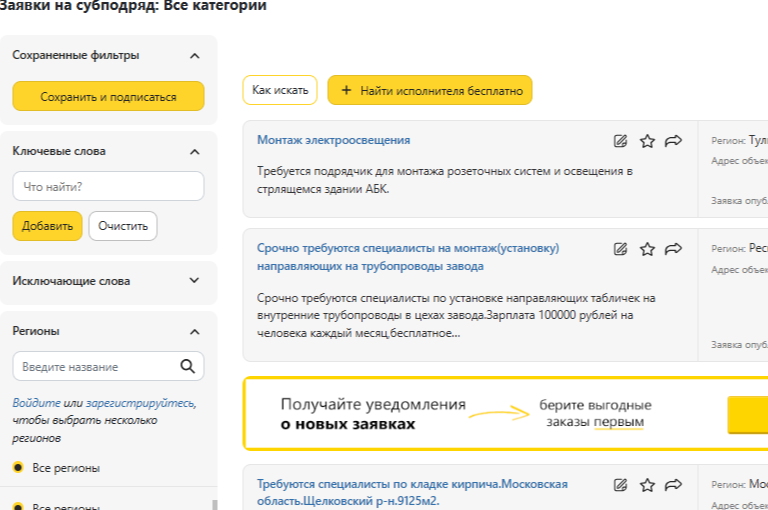Viewport: 768px width, 510px height.
Task: Collapse the Регионы filter section
Action: pyautogui.click(x=195, y=331)
